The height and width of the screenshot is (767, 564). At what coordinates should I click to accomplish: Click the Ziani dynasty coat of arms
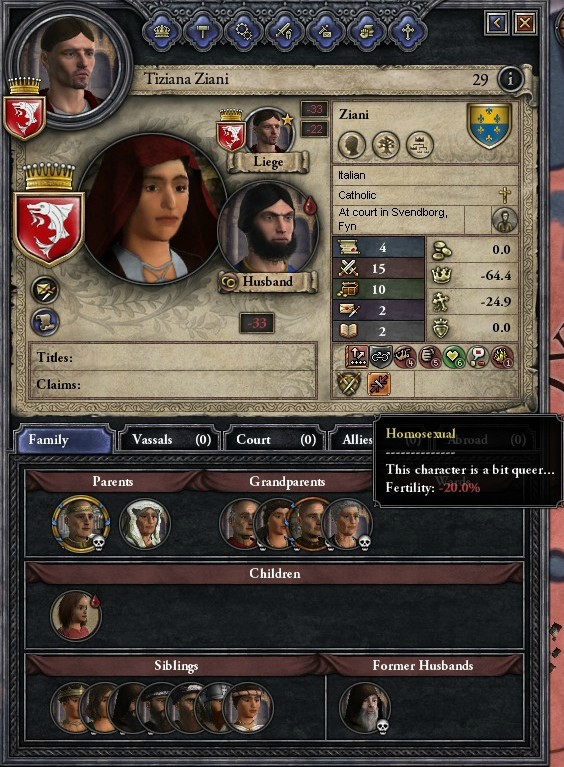[x=490, y=125]
